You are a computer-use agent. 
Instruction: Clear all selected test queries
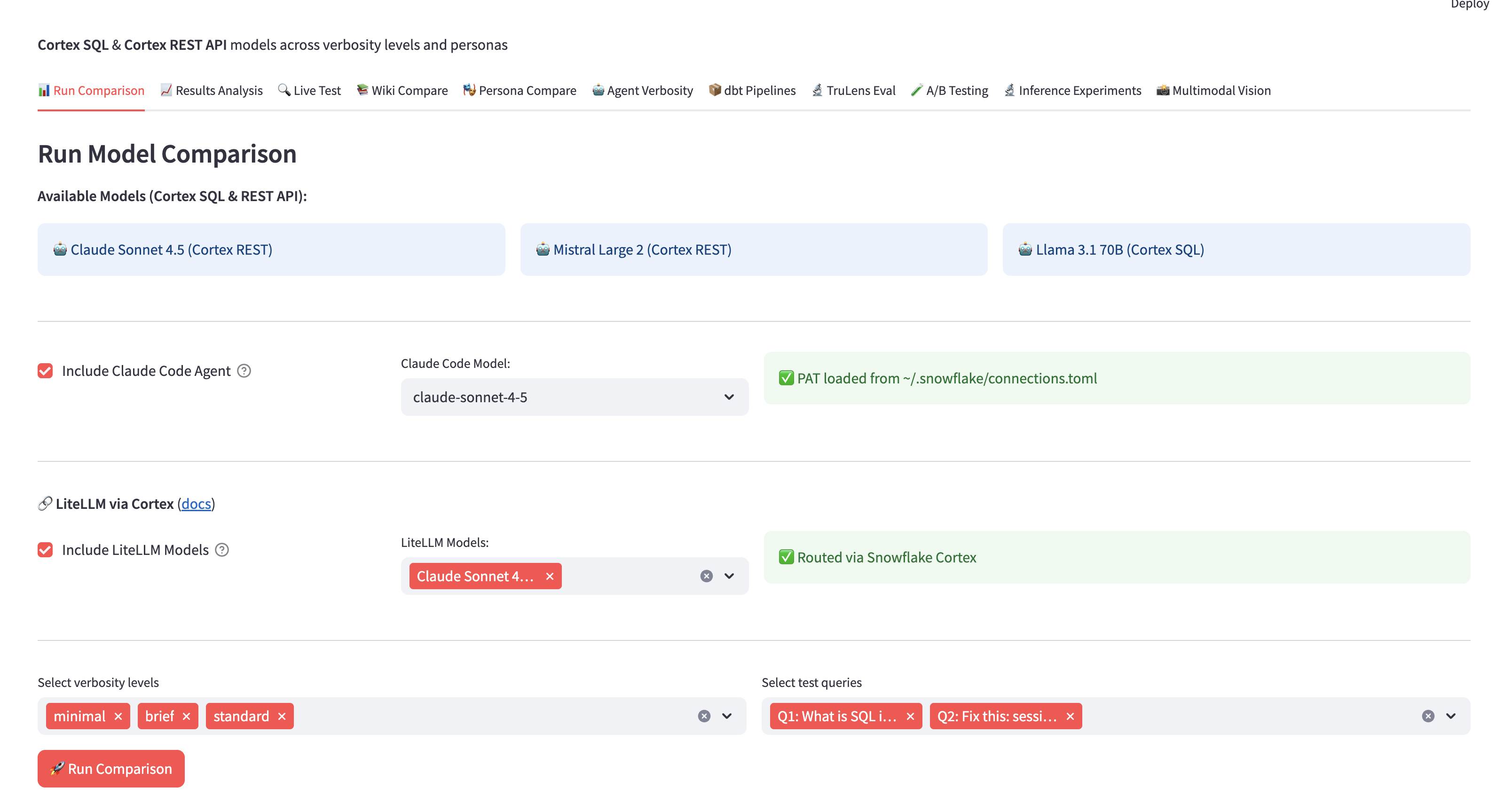pos(1428,716)
